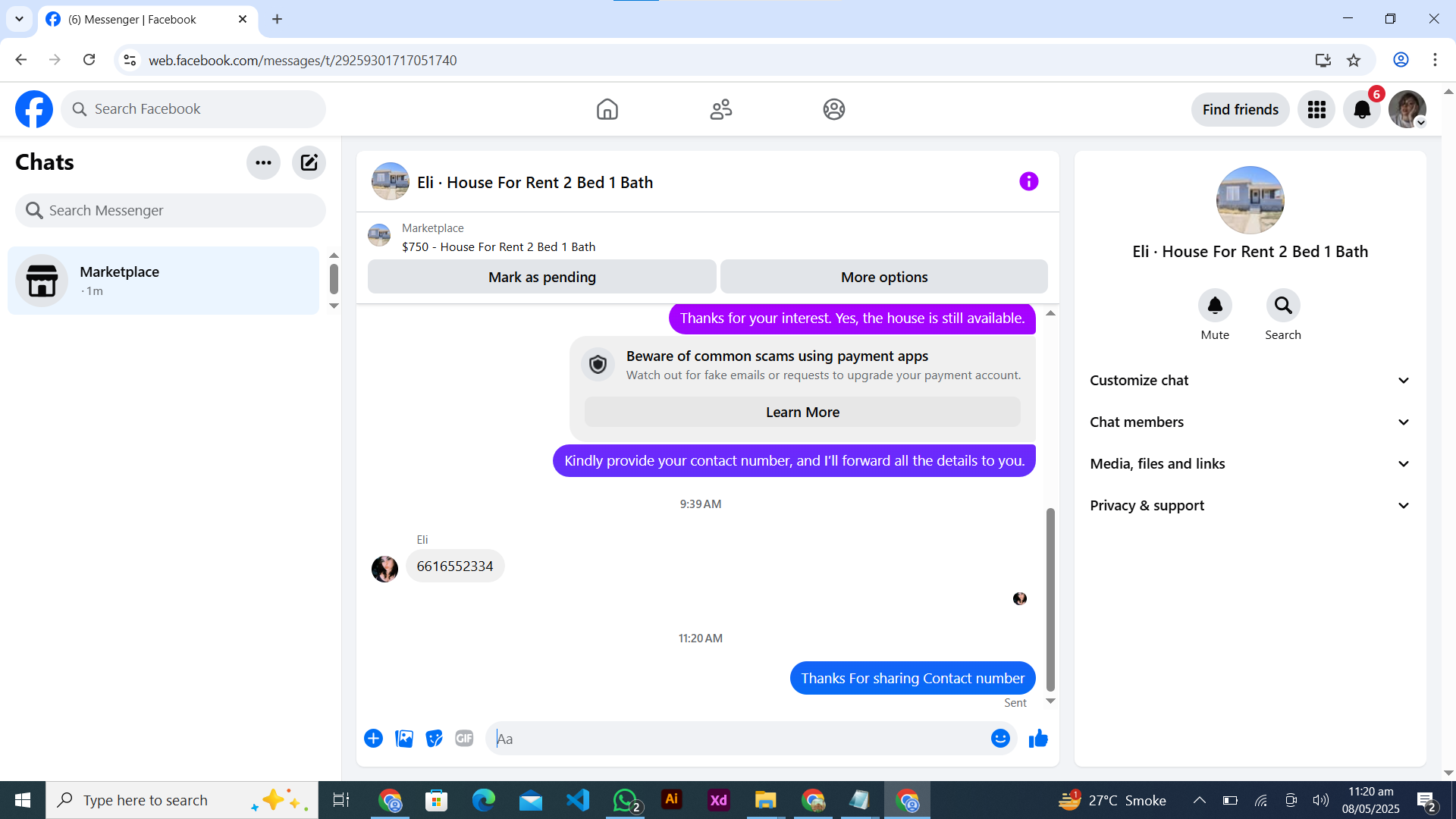Open the Friends icon in top navigation
The height and width of the screenshot is (819, 1456).
coord(721,109)
